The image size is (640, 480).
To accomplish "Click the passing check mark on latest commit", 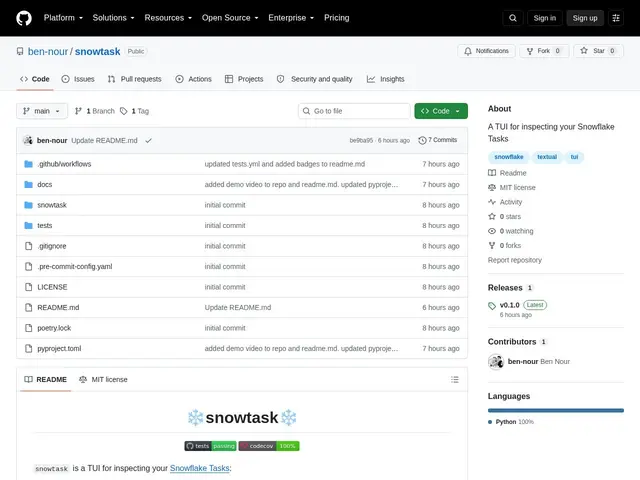I will click(149, 140).
